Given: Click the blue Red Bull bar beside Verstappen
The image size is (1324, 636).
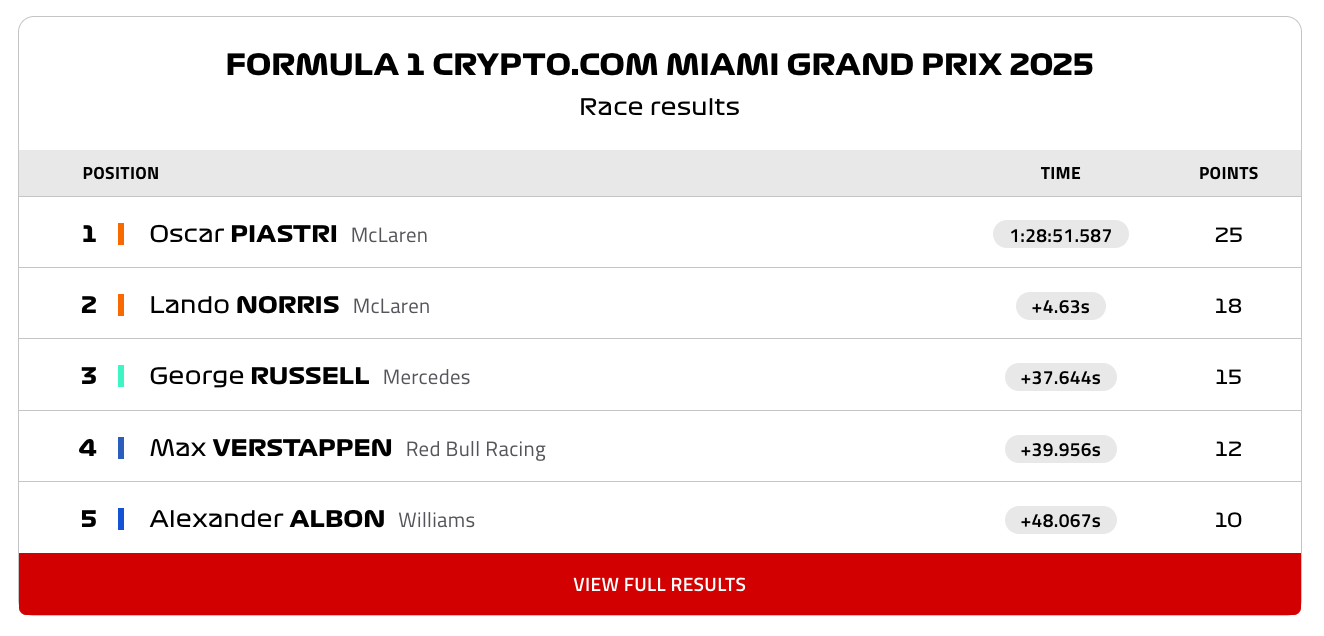Looking at the screenshot, I should (x=121, y=448).
